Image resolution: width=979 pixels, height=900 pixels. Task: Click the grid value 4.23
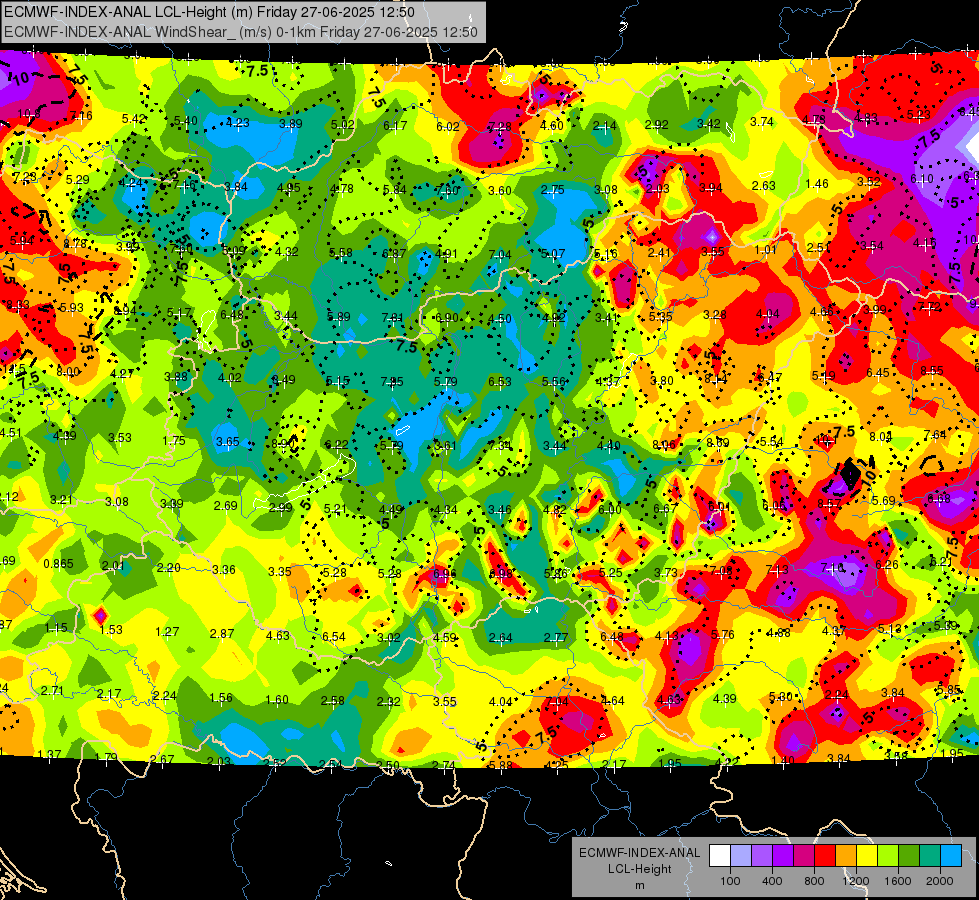click(x=238, y=123)
